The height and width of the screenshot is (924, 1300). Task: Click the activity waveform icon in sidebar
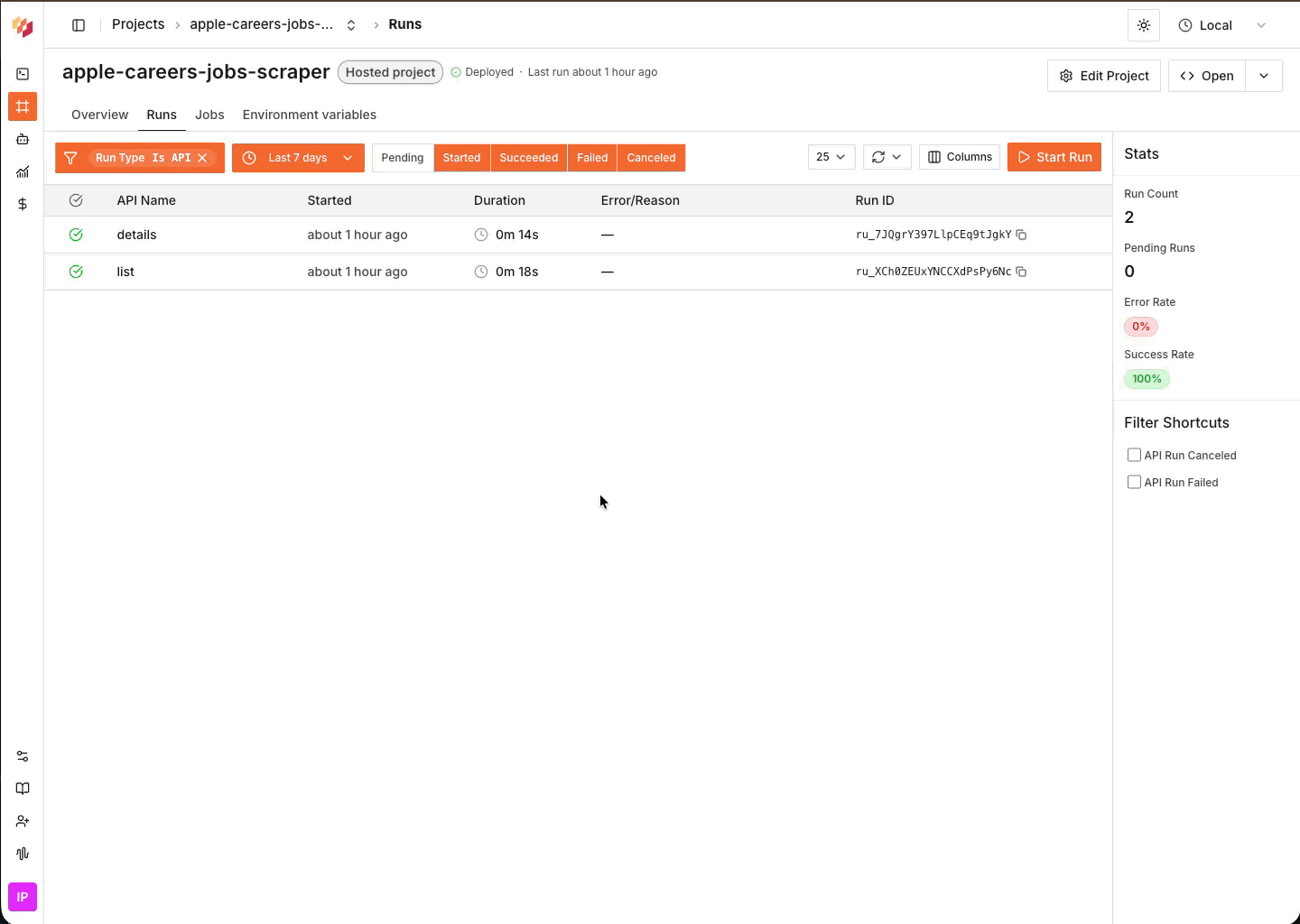(x=23, y=854)
